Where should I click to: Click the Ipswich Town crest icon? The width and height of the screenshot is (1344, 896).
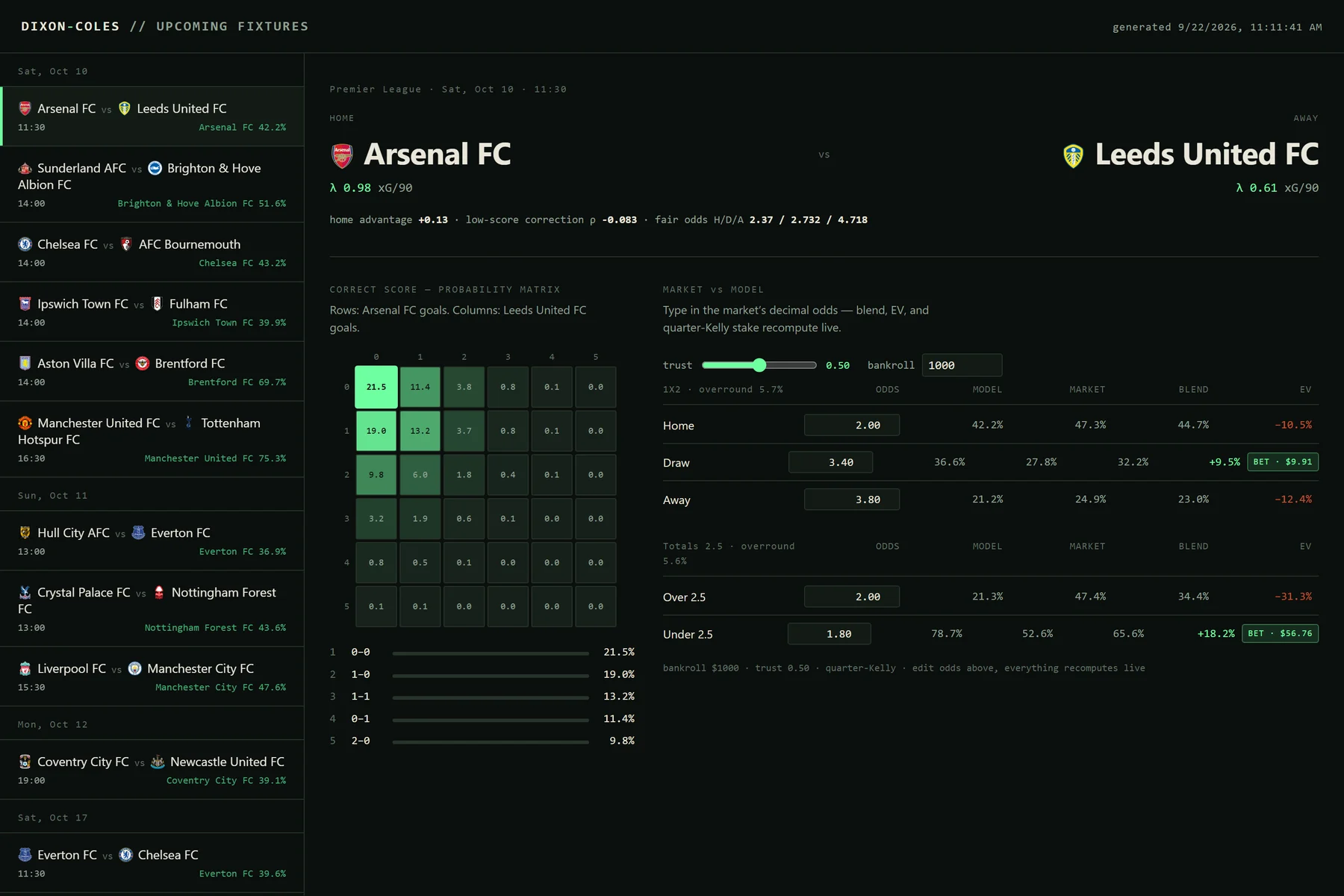[25, 304]
